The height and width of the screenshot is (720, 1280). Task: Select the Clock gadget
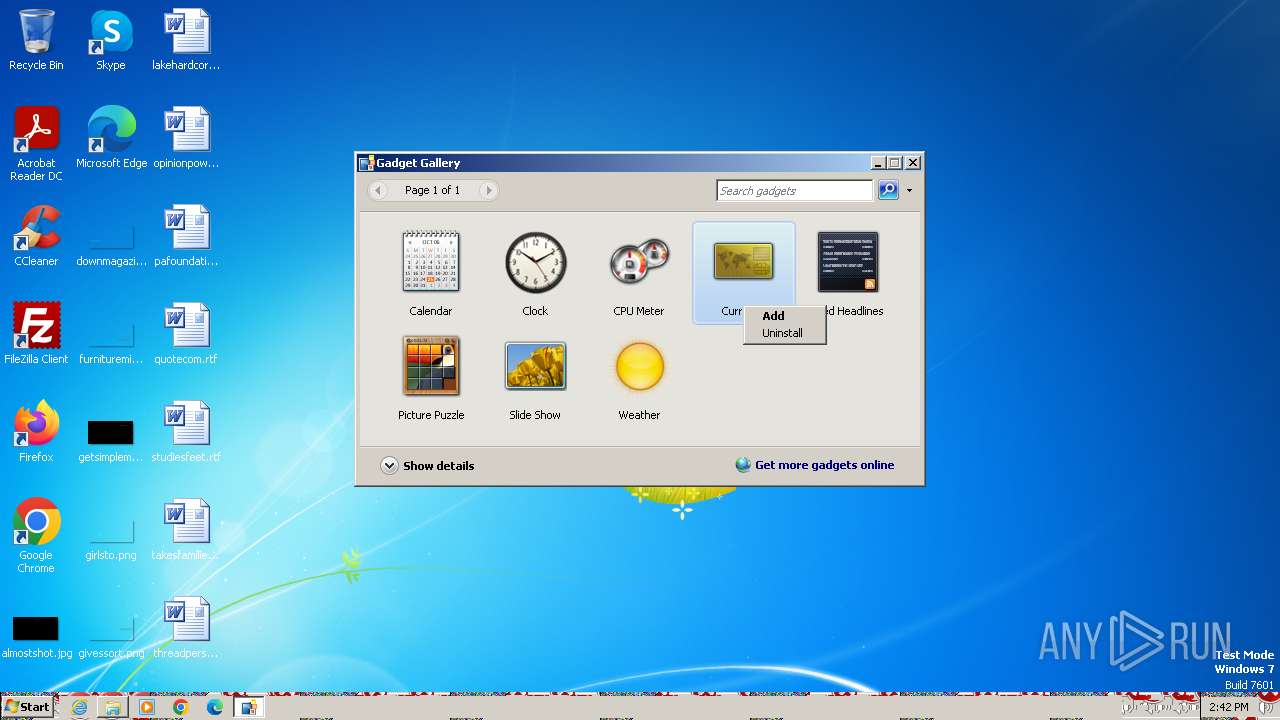coord(535,272)
